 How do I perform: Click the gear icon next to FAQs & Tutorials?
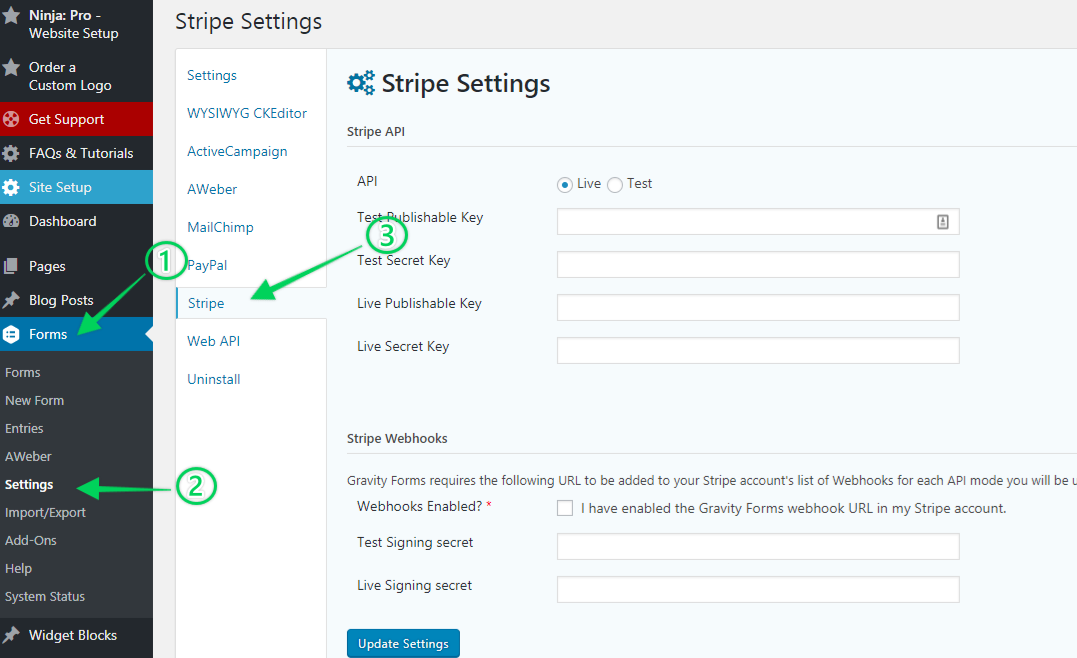[x=11, y=153]
